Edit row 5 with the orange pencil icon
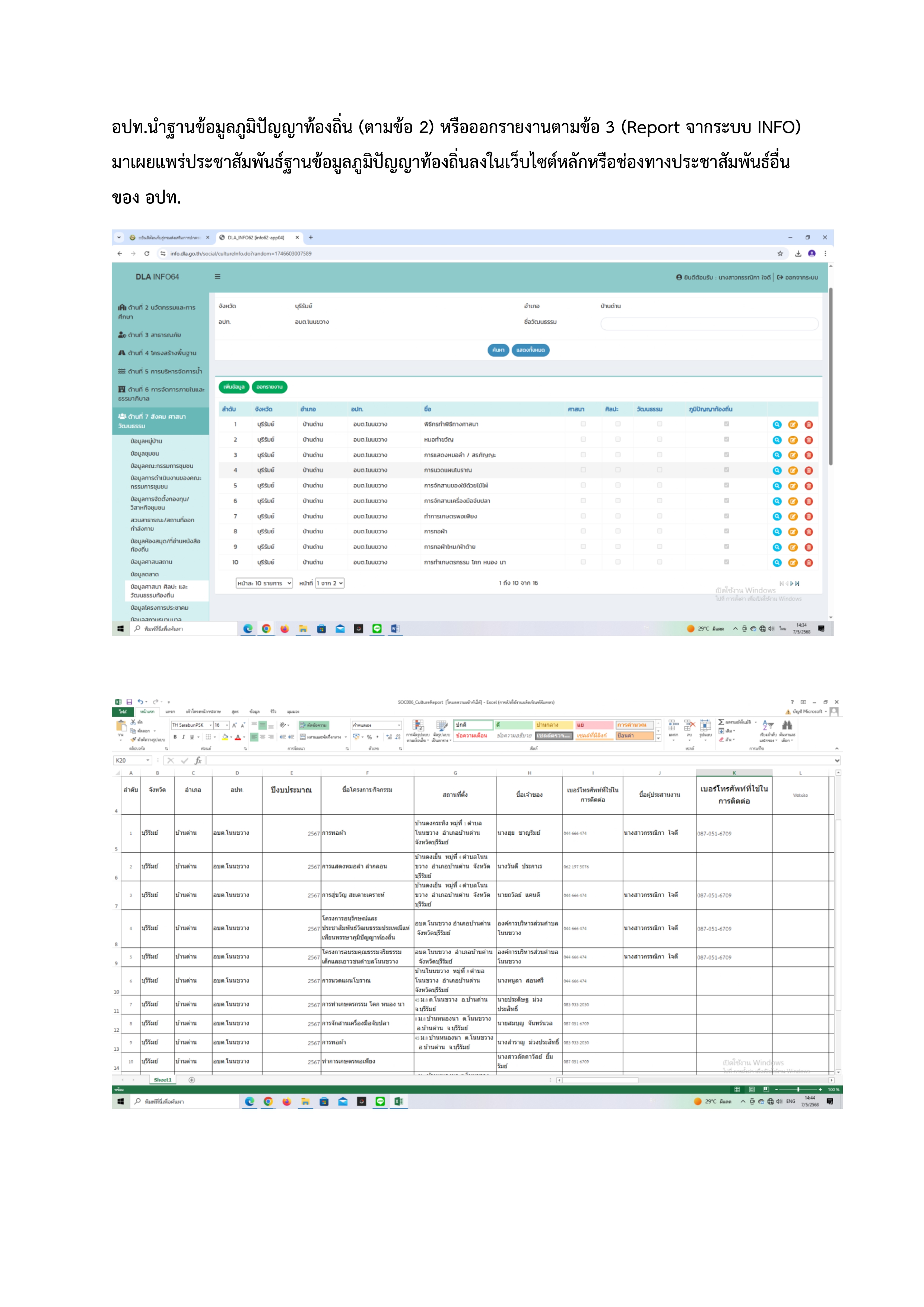The width and height of the screenshot is (924, 1307). click(793, 486)
